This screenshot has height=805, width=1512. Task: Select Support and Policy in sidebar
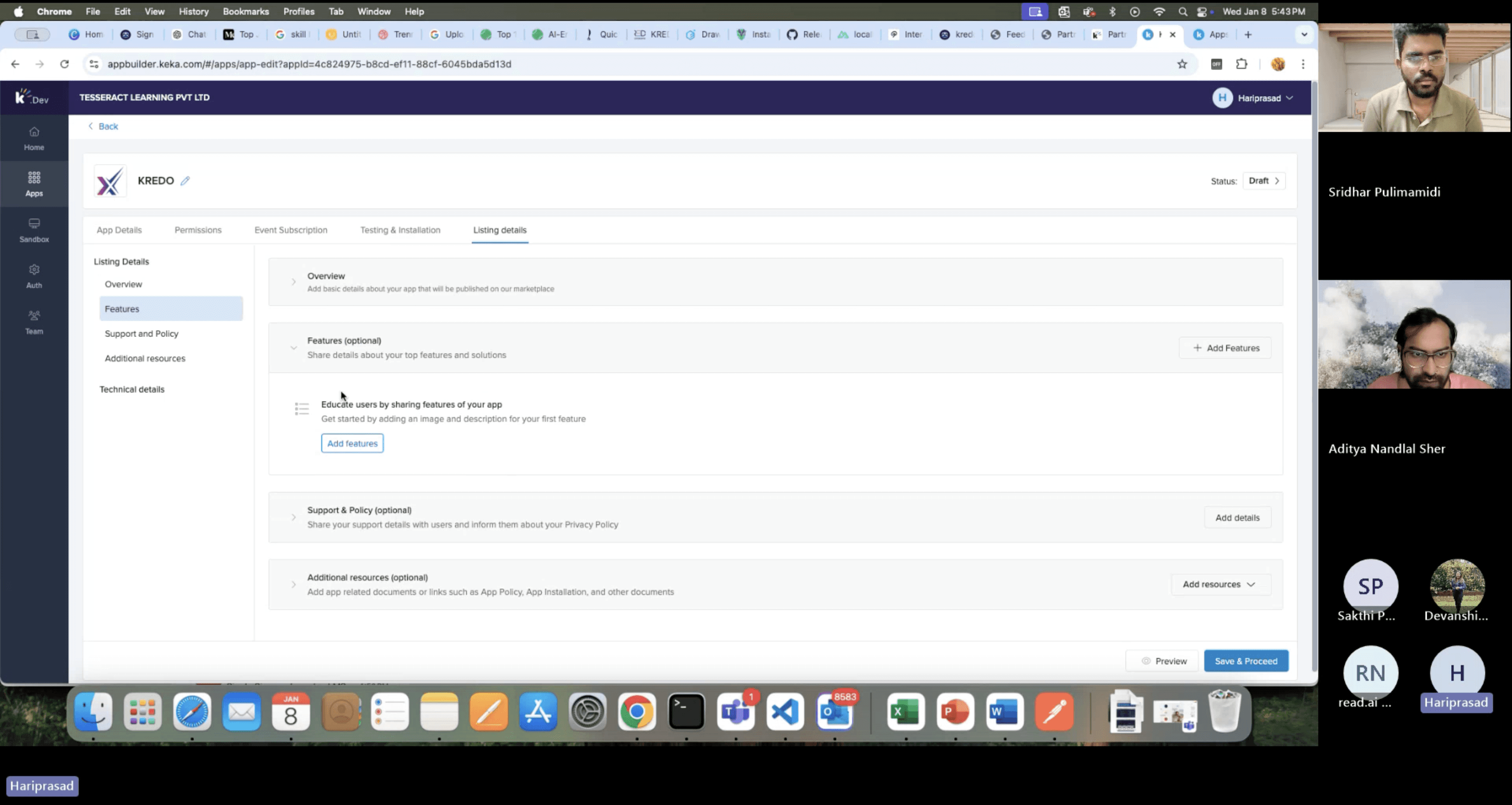(141, 333)
